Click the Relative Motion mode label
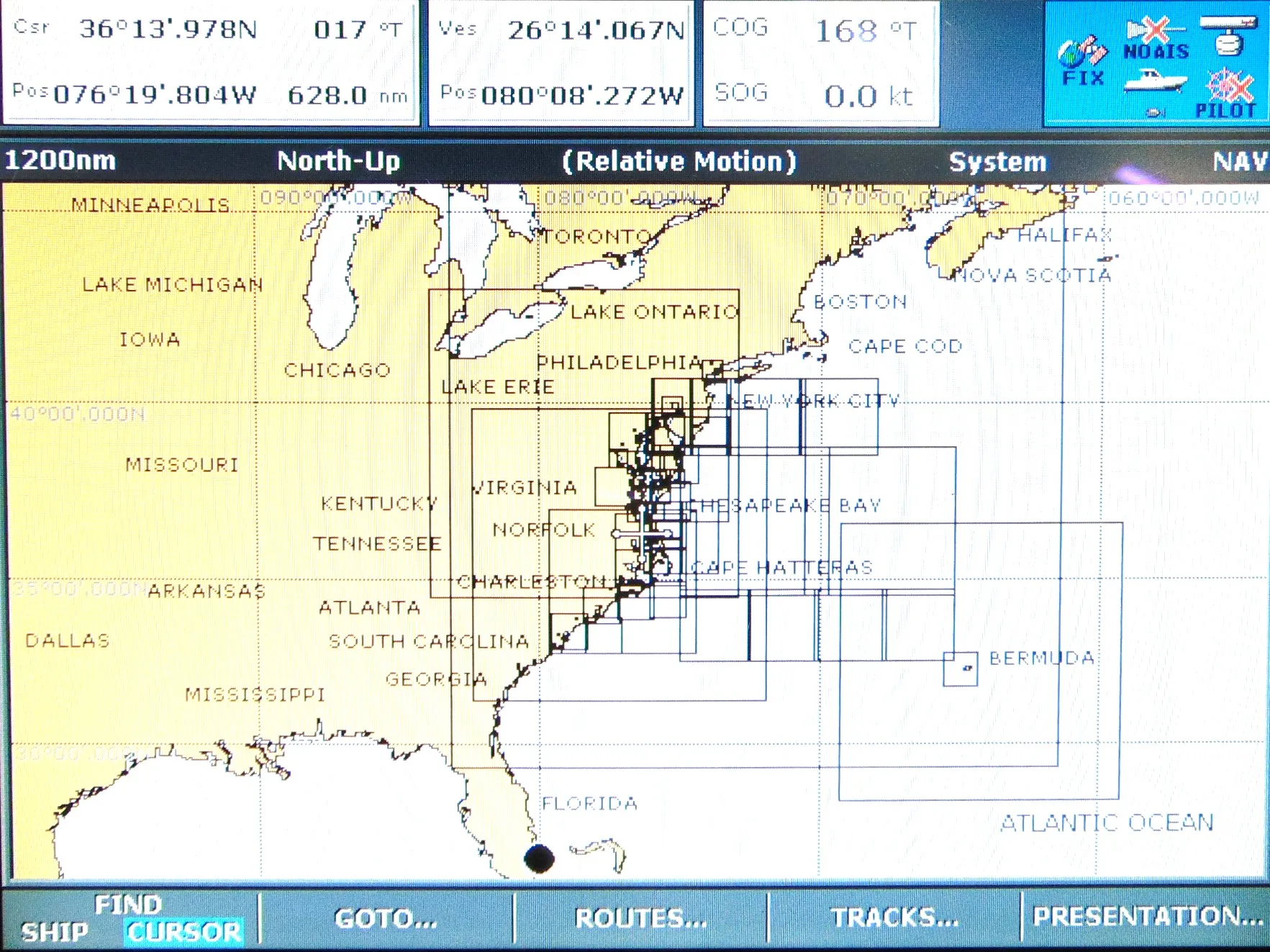 click(679, 161)
